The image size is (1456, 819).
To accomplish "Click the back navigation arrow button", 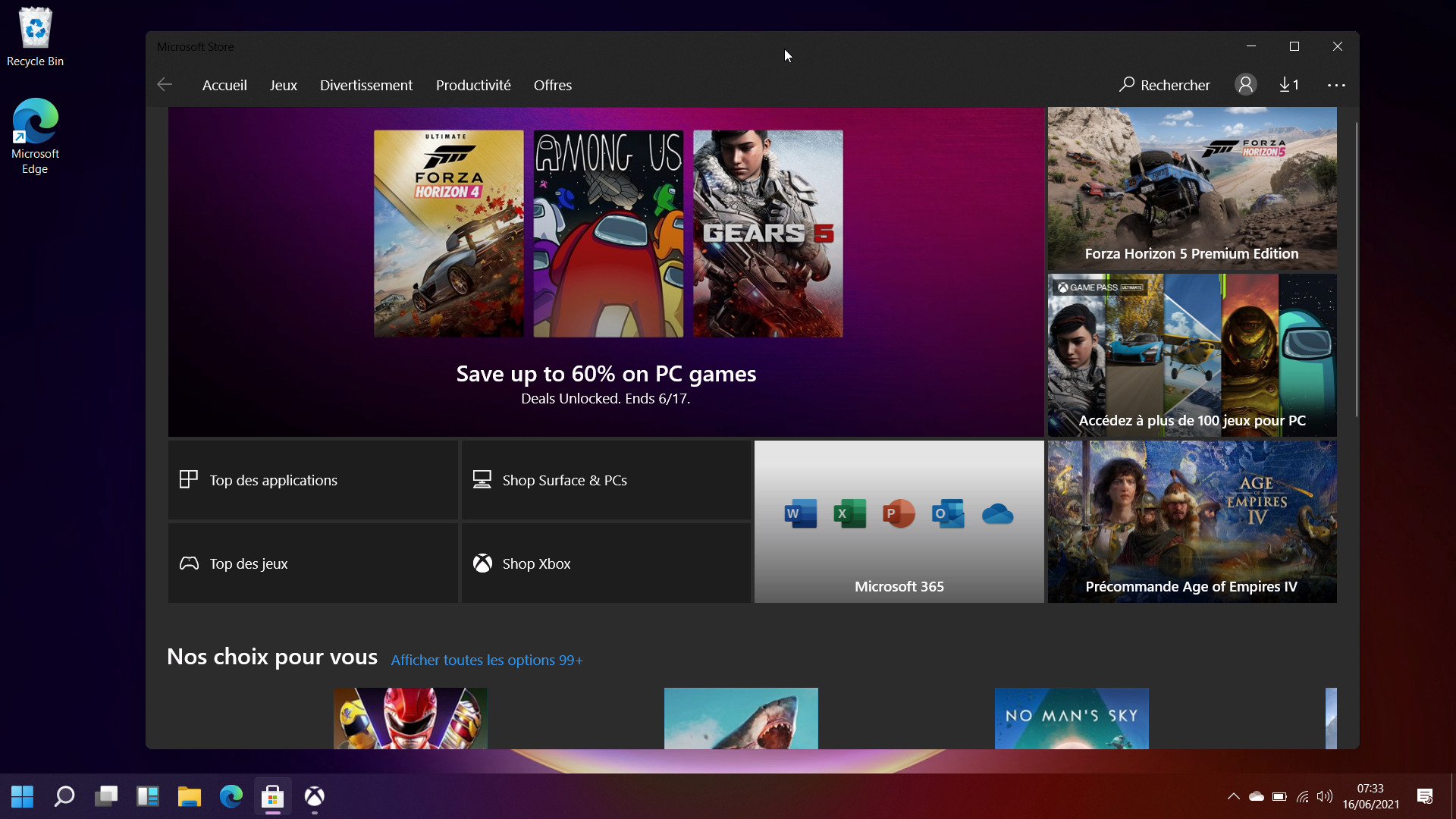I will tap(165, 84).
